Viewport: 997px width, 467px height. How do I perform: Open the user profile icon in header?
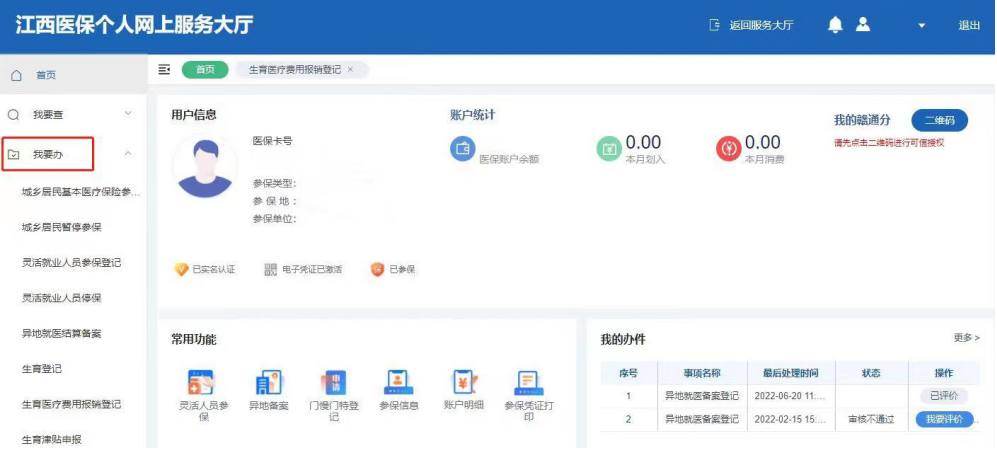pyautogui.click(x=863, y=25)
